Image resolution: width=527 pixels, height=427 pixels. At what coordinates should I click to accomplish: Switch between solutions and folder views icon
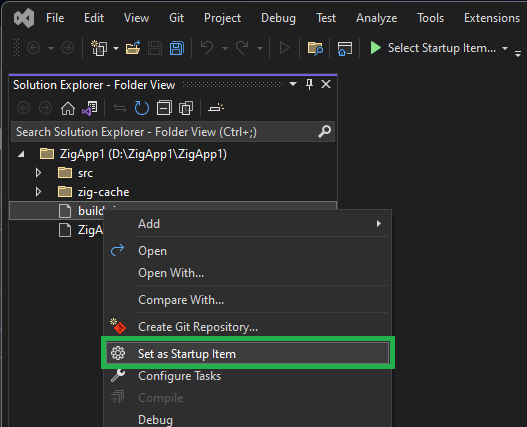pyautogui.click(x=90, y=108)
